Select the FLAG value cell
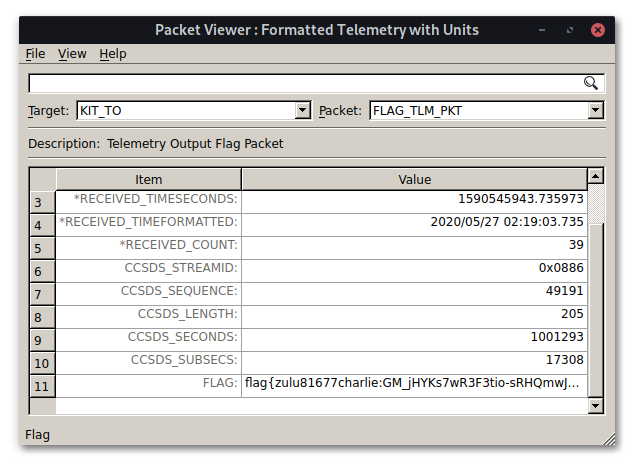 tap(412, 383)
